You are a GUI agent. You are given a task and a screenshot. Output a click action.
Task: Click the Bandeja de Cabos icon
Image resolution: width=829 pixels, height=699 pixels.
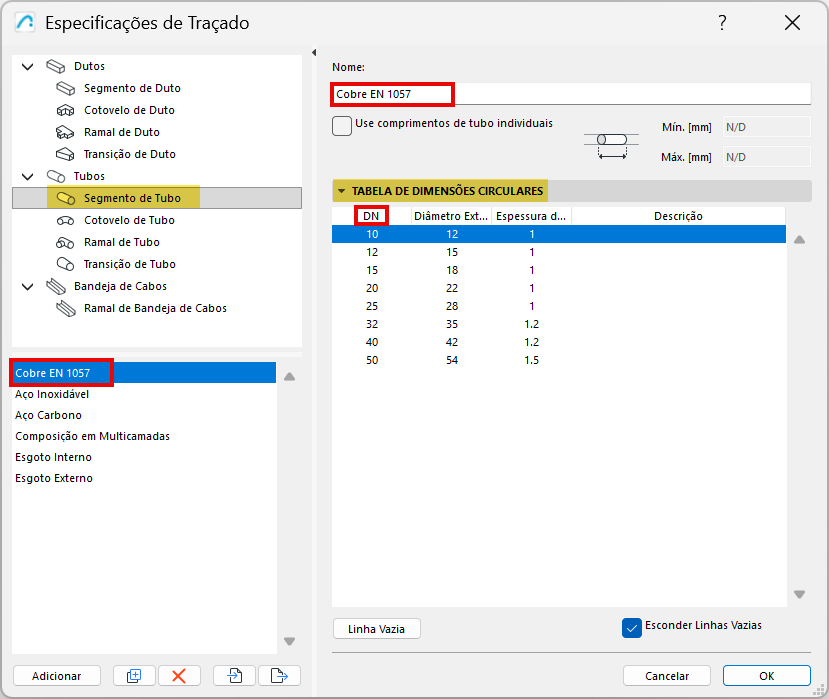[x=56, y=287]
